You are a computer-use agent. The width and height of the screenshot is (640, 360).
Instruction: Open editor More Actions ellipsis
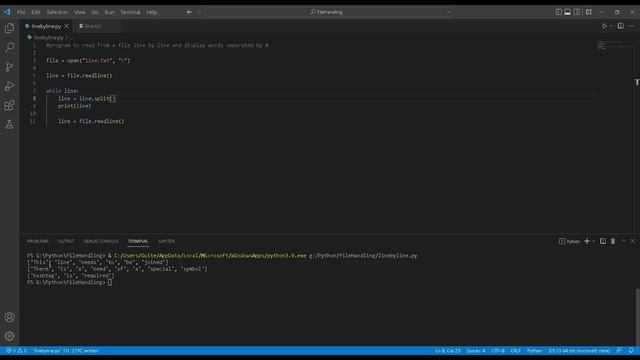[x=631, y=26]
